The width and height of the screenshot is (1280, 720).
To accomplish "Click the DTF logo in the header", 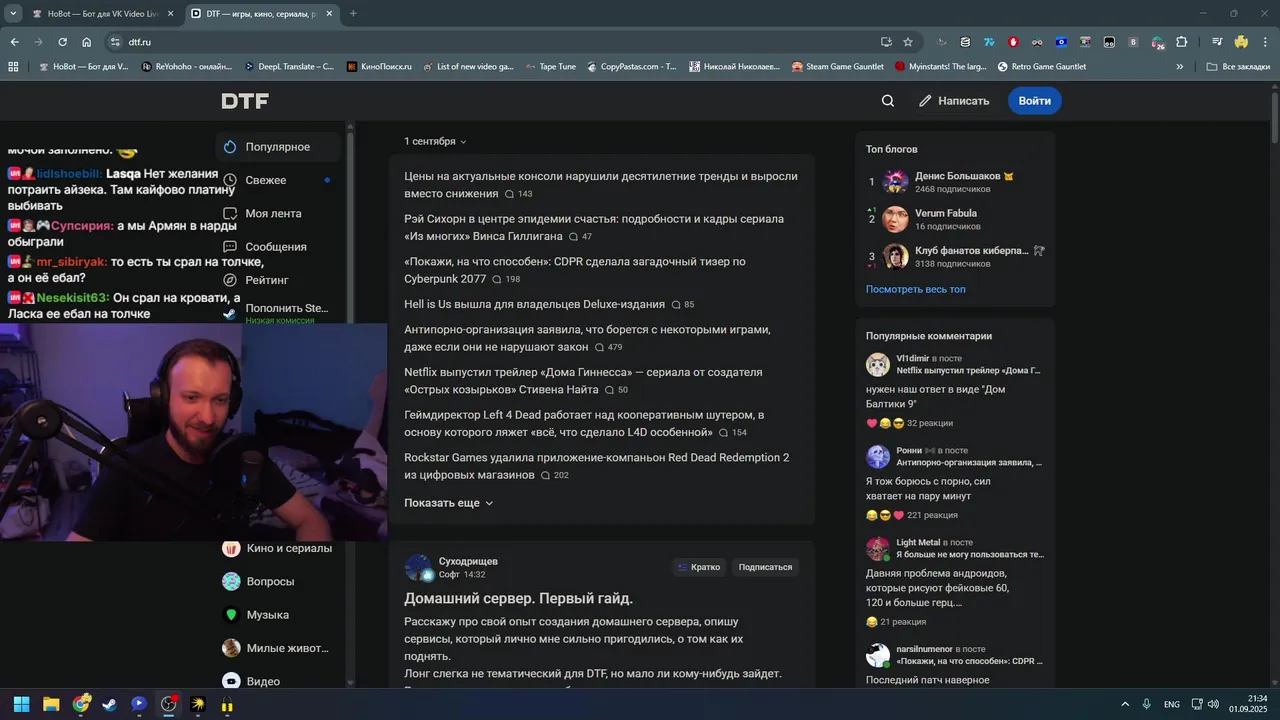I will click(245, 101).
